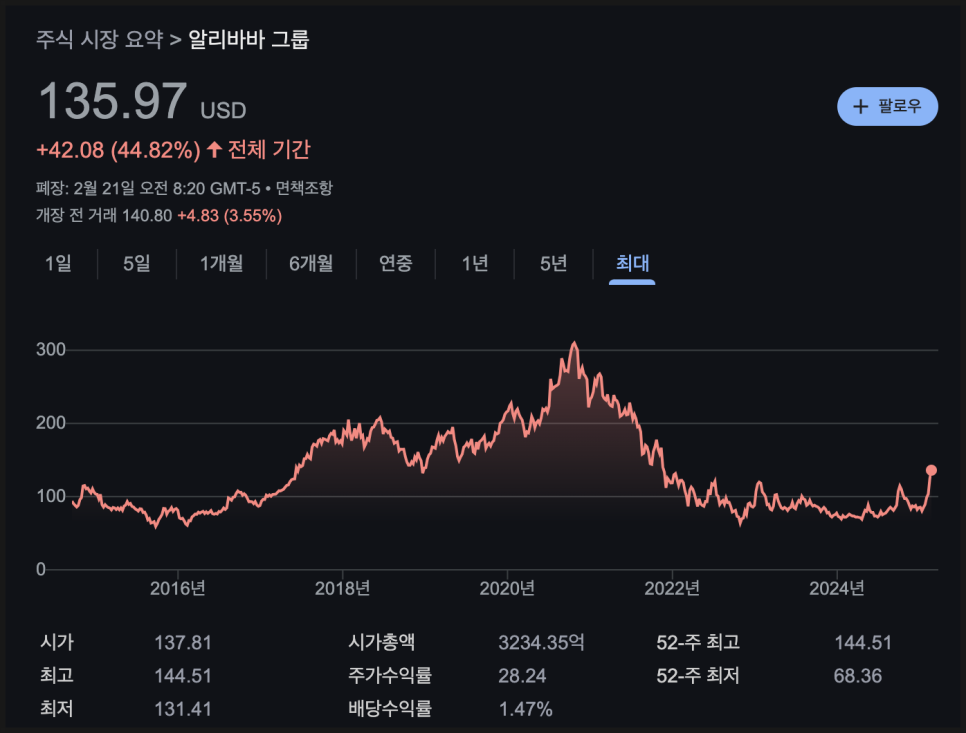Click the USD currency label
Image resolution: width=966 pixels, height=733 pixels.
223,111
